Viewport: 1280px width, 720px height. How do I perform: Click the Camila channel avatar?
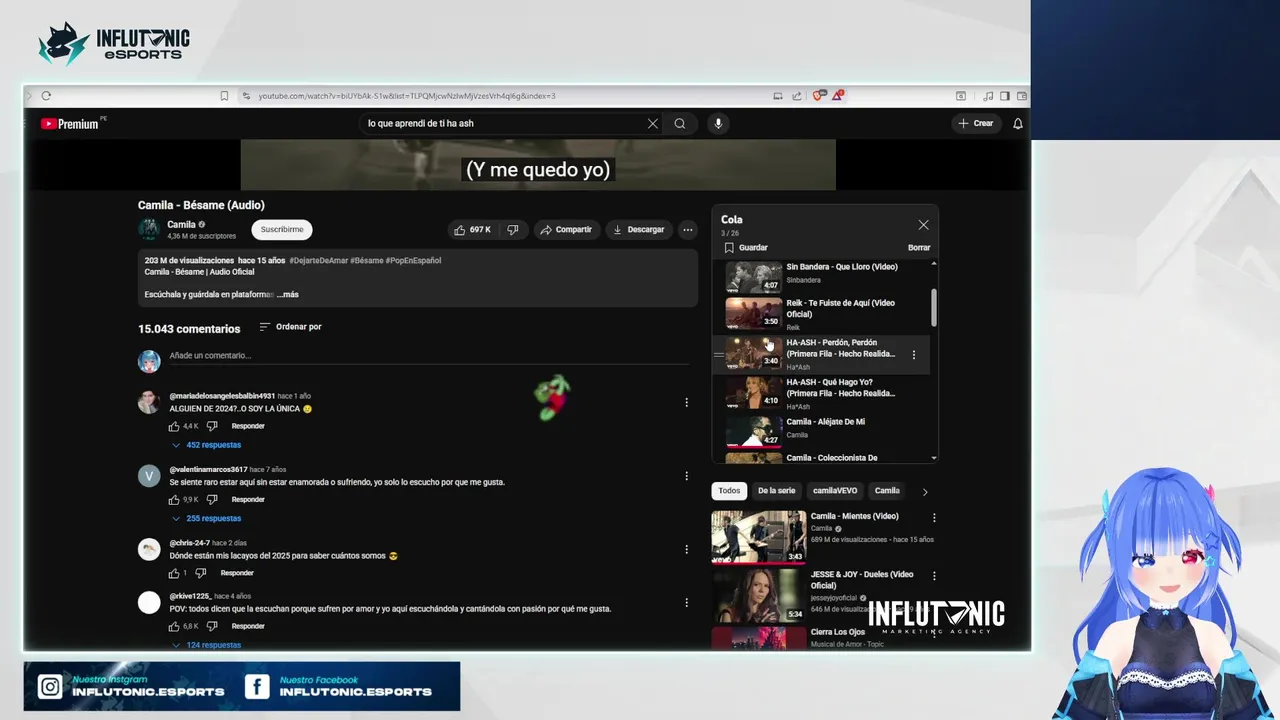pos(149,229)
